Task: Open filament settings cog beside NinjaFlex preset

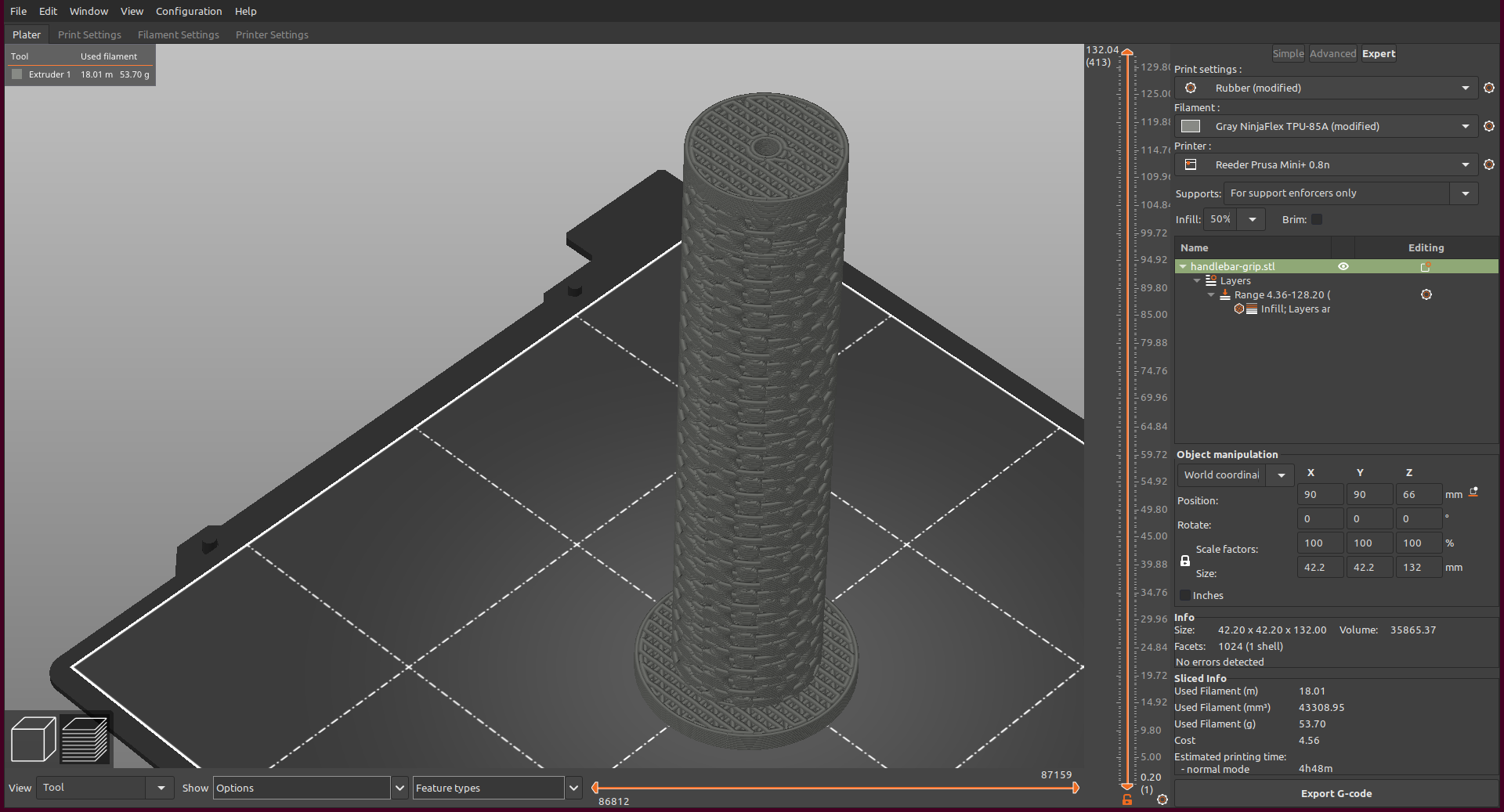Action: coord(1489,126)
